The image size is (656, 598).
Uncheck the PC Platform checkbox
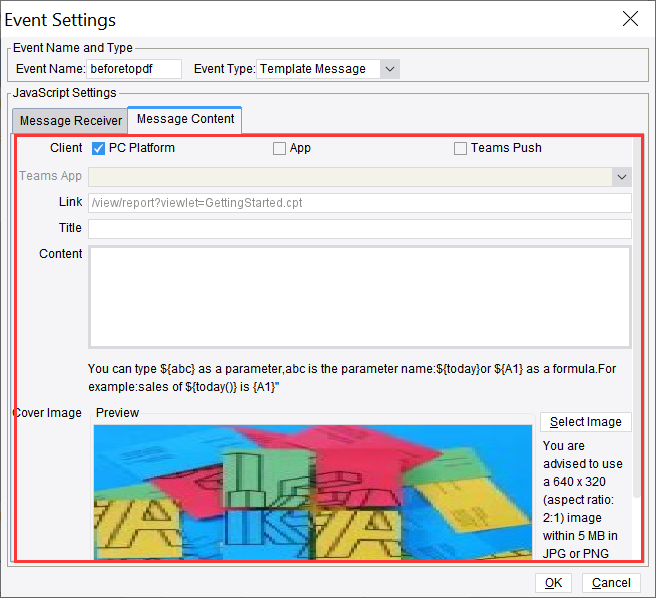point(98,149)
